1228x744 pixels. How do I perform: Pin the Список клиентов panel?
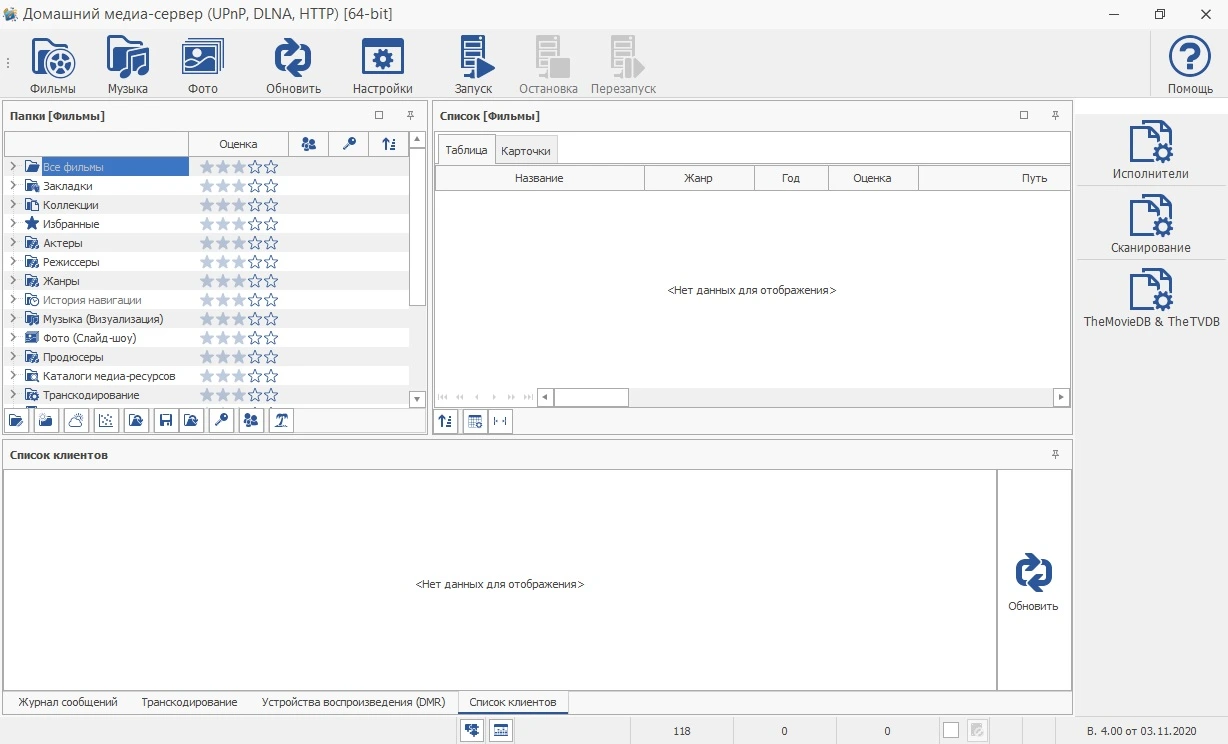coord(1055,455)
